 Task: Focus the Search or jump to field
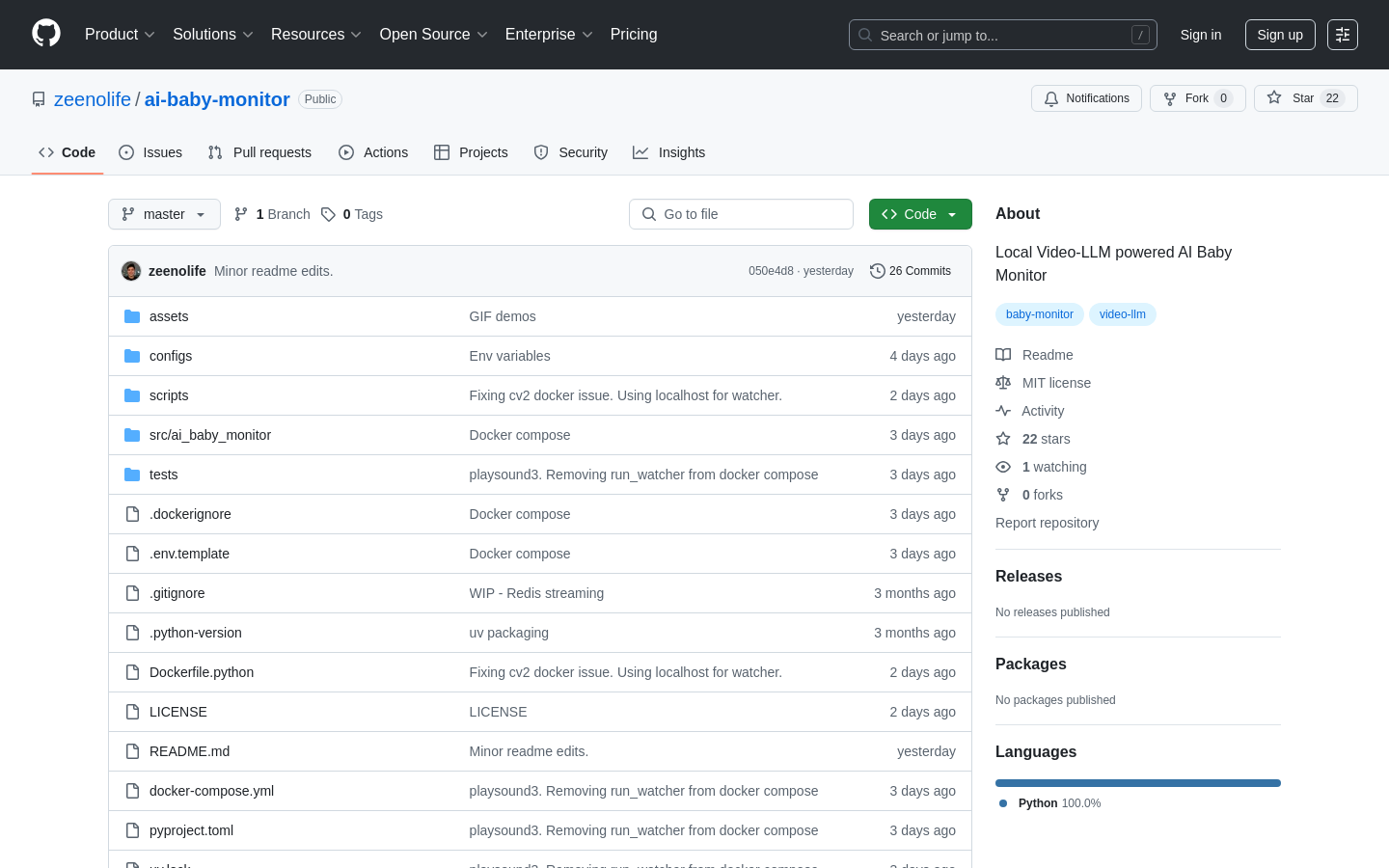(1003, 35)
